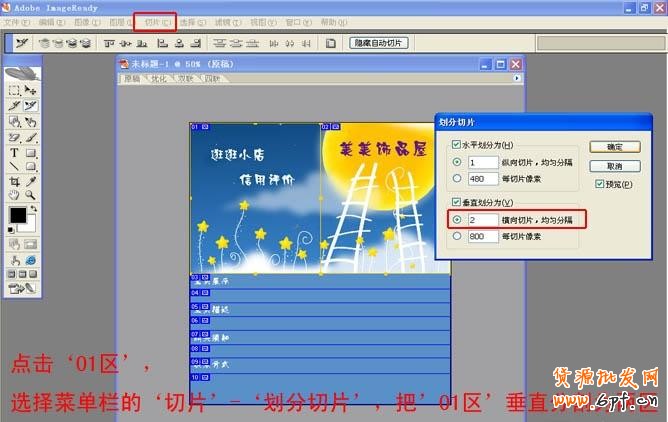Open the 切片 menu

pyautogui.click(x=154, y=21)
